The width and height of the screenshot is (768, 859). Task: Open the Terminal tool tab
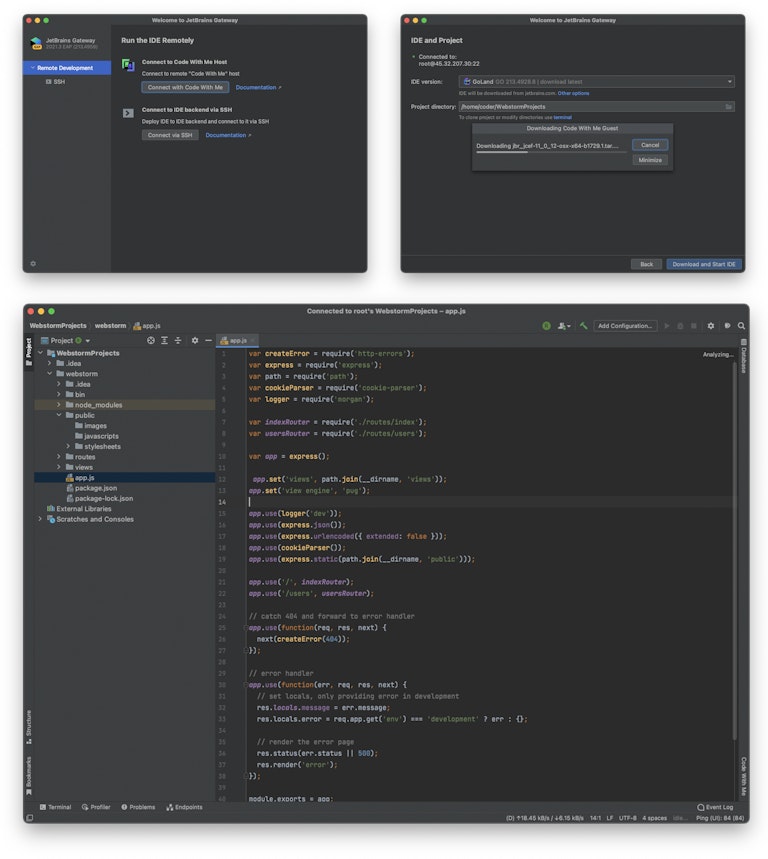(56, 807)
